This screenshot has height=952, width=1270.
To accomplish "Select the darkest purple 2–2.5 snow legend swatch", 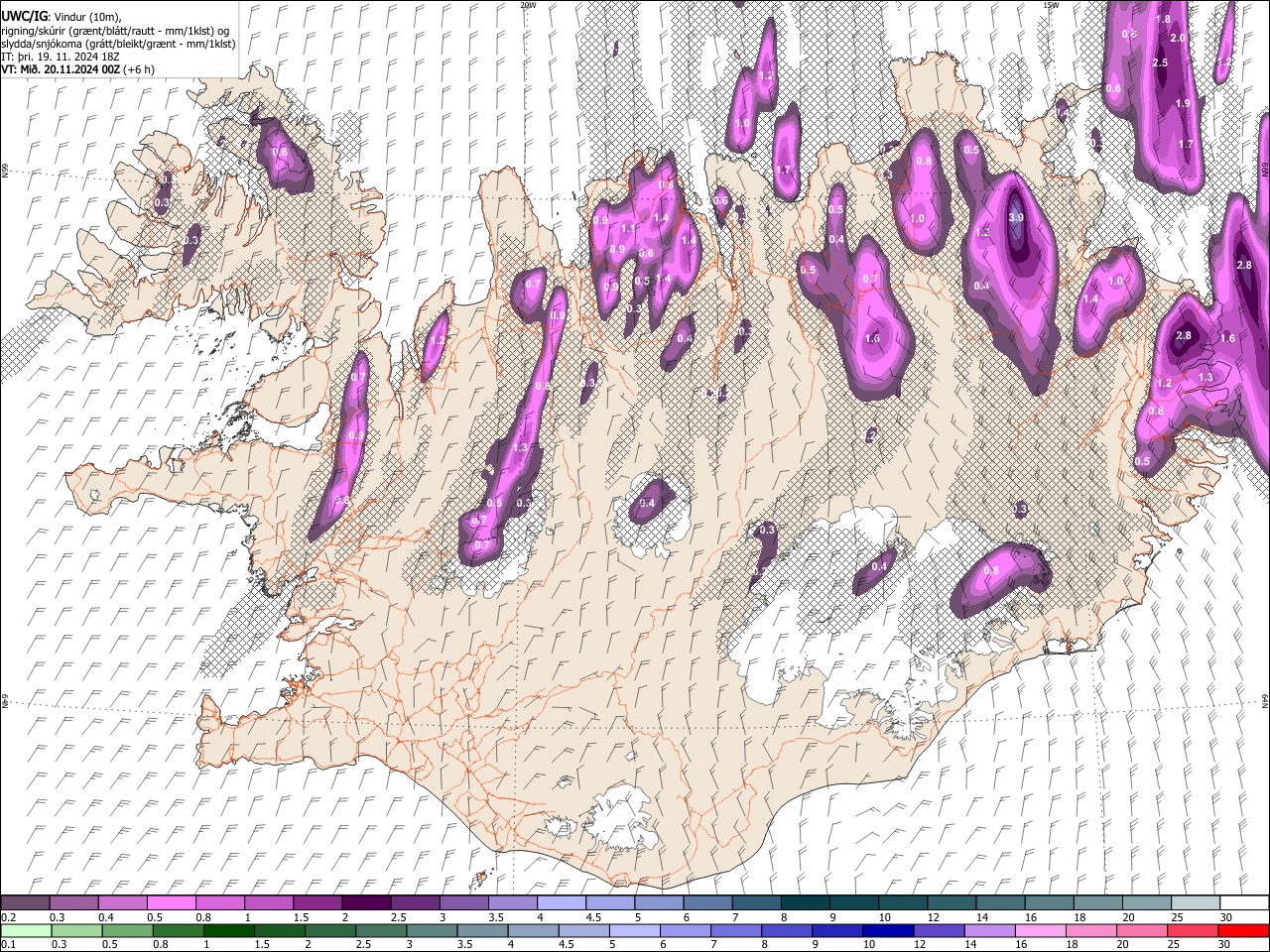I will tap(366, 902).
